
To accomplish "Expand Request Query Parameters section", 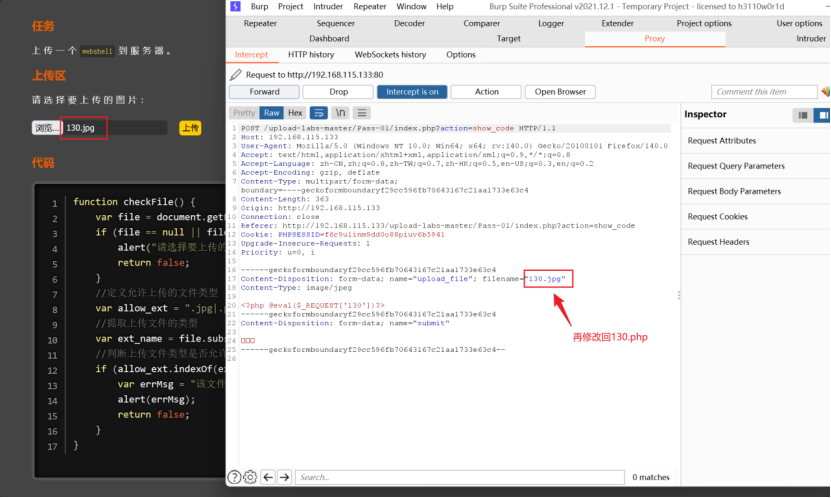I will tap(755, 166).
